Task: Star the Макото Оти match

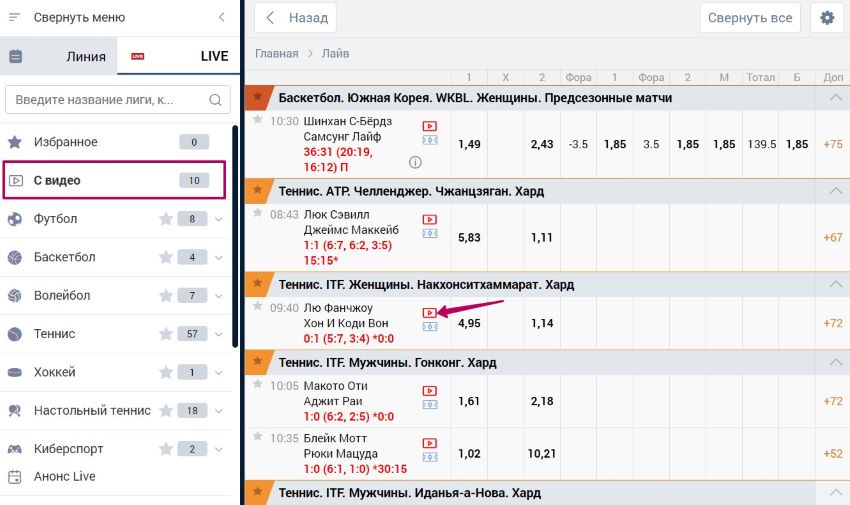Action: tap(257, 384)
